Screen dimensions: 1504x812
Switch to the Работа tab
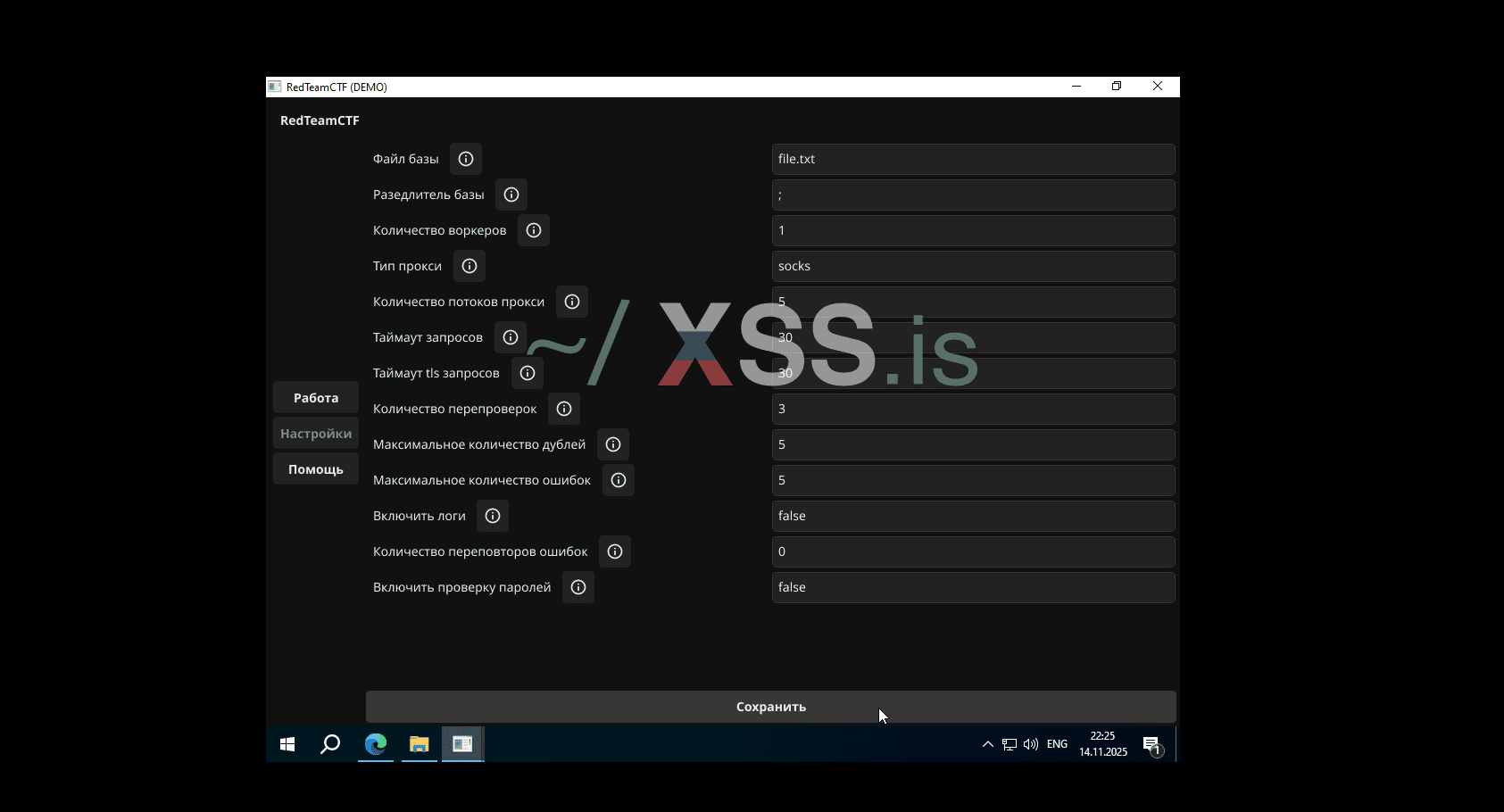(316, 398)
